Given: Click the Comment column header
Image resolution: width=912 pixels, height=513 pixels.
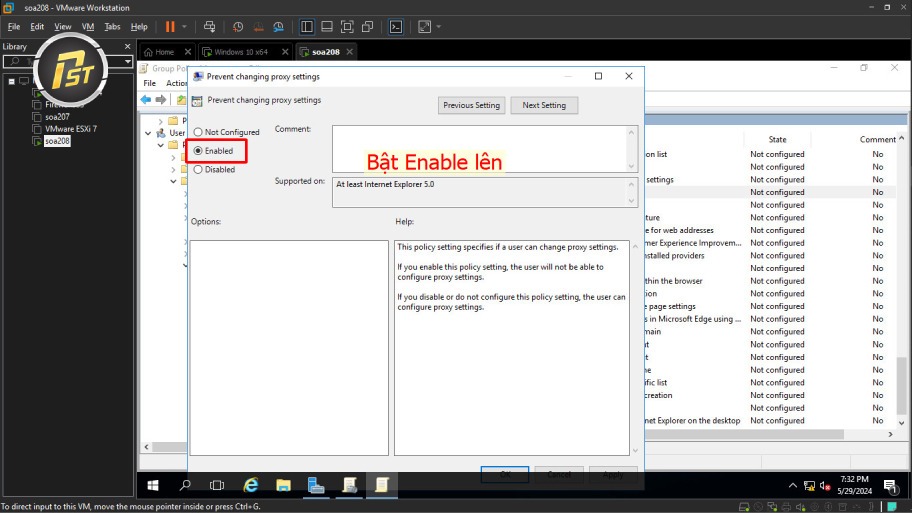Looking at the screenshot, I should (877, 140).
